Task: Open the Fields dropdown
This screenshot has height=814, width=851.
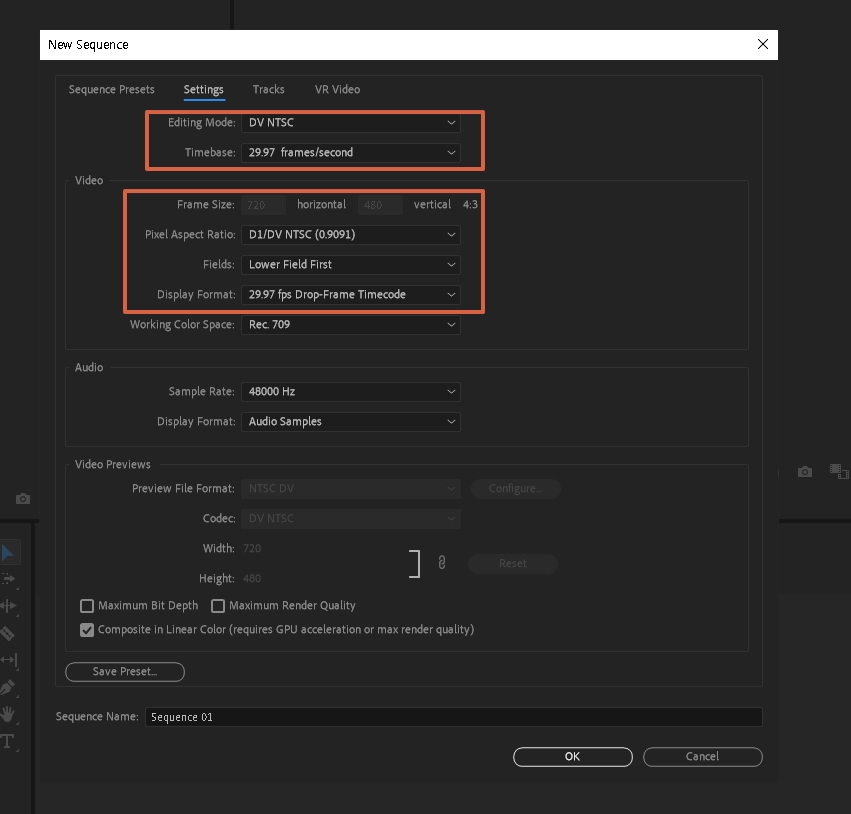Action: [x=351, y=264]
